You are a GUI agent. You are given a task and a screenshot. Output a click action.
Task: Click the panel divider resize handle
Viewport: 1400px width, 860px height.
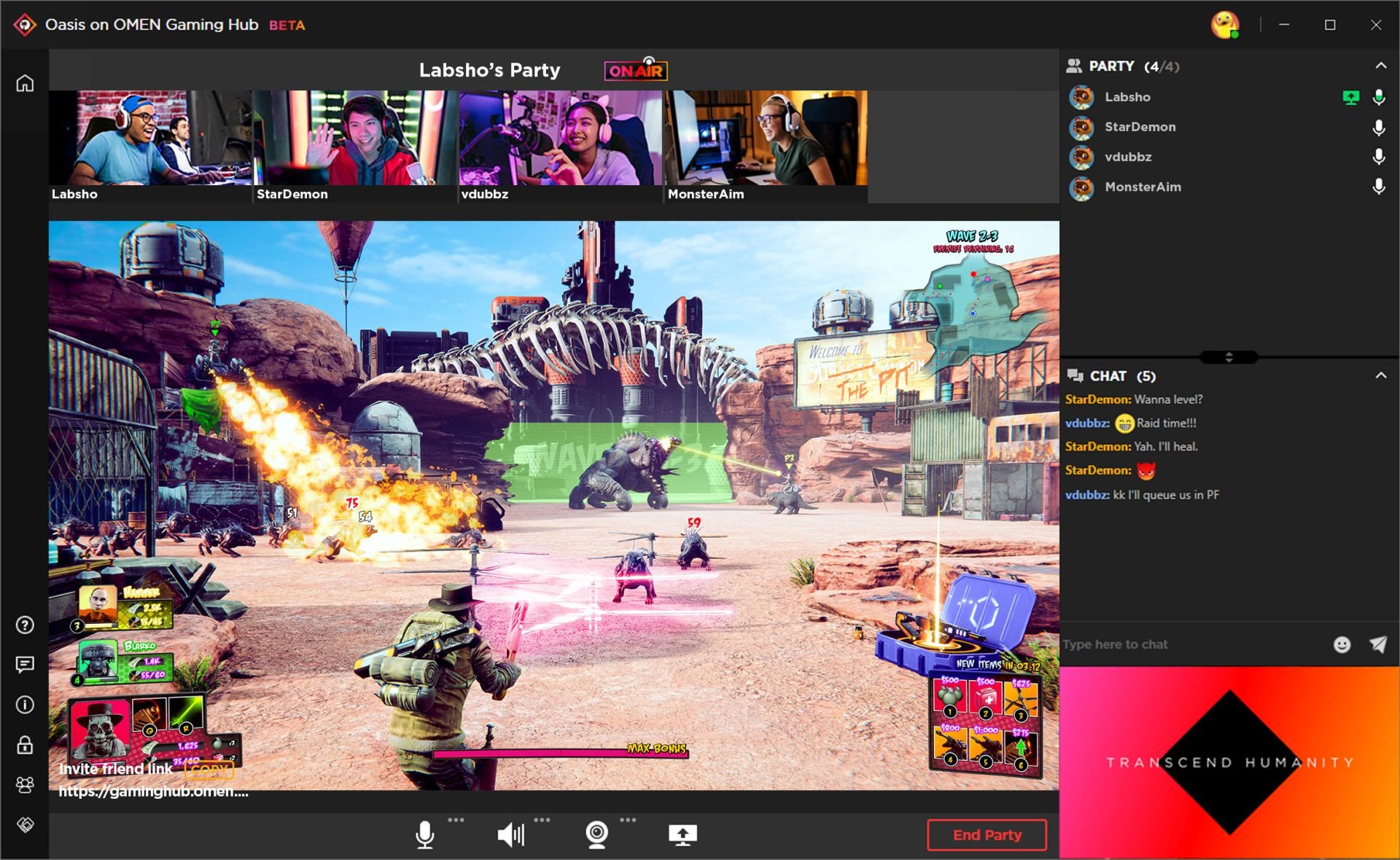pos(1229,357)
